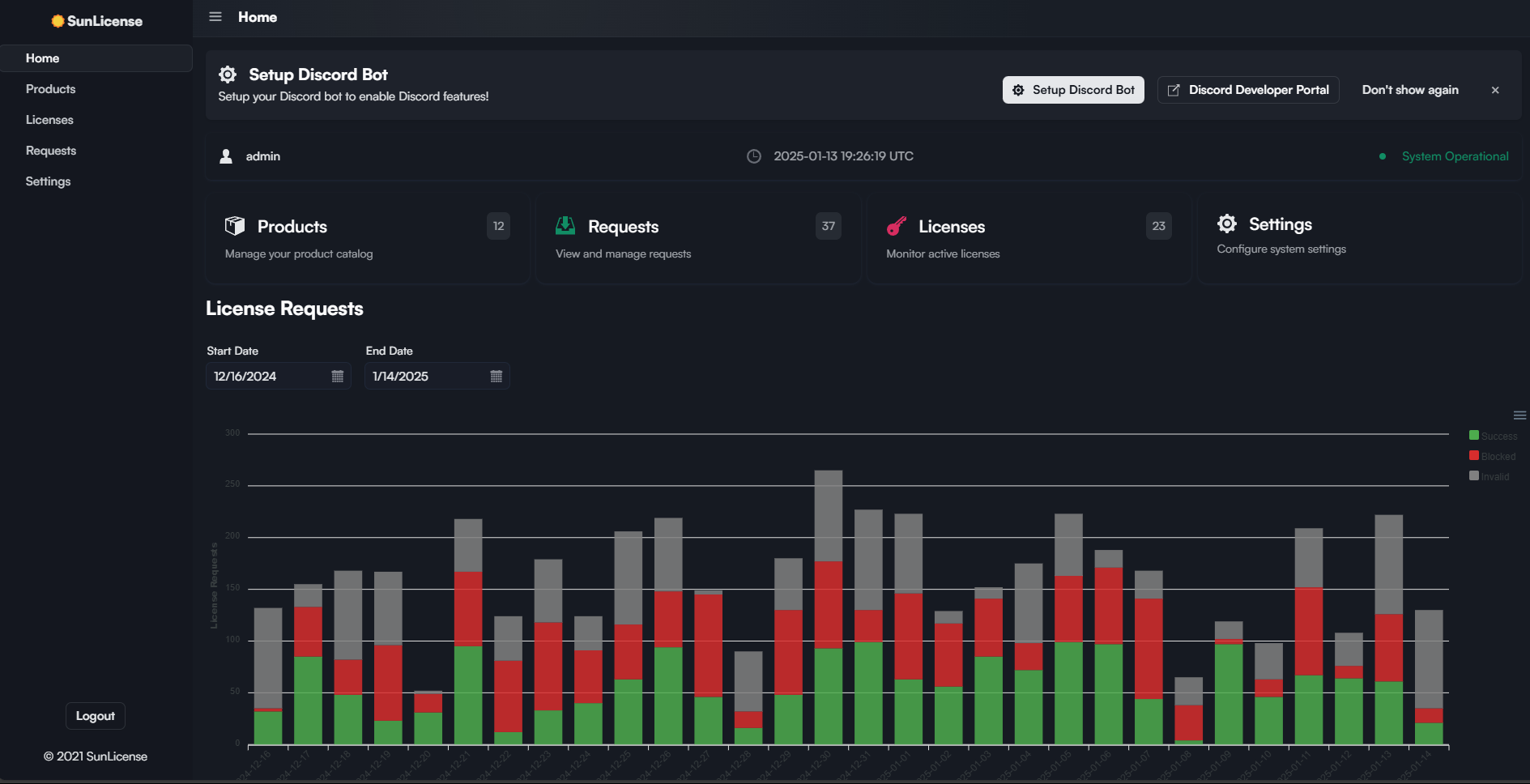Viewport: 1530px width, 784px height.
Task: Open the End Date calendar picker icon
Action: [497, 377]
